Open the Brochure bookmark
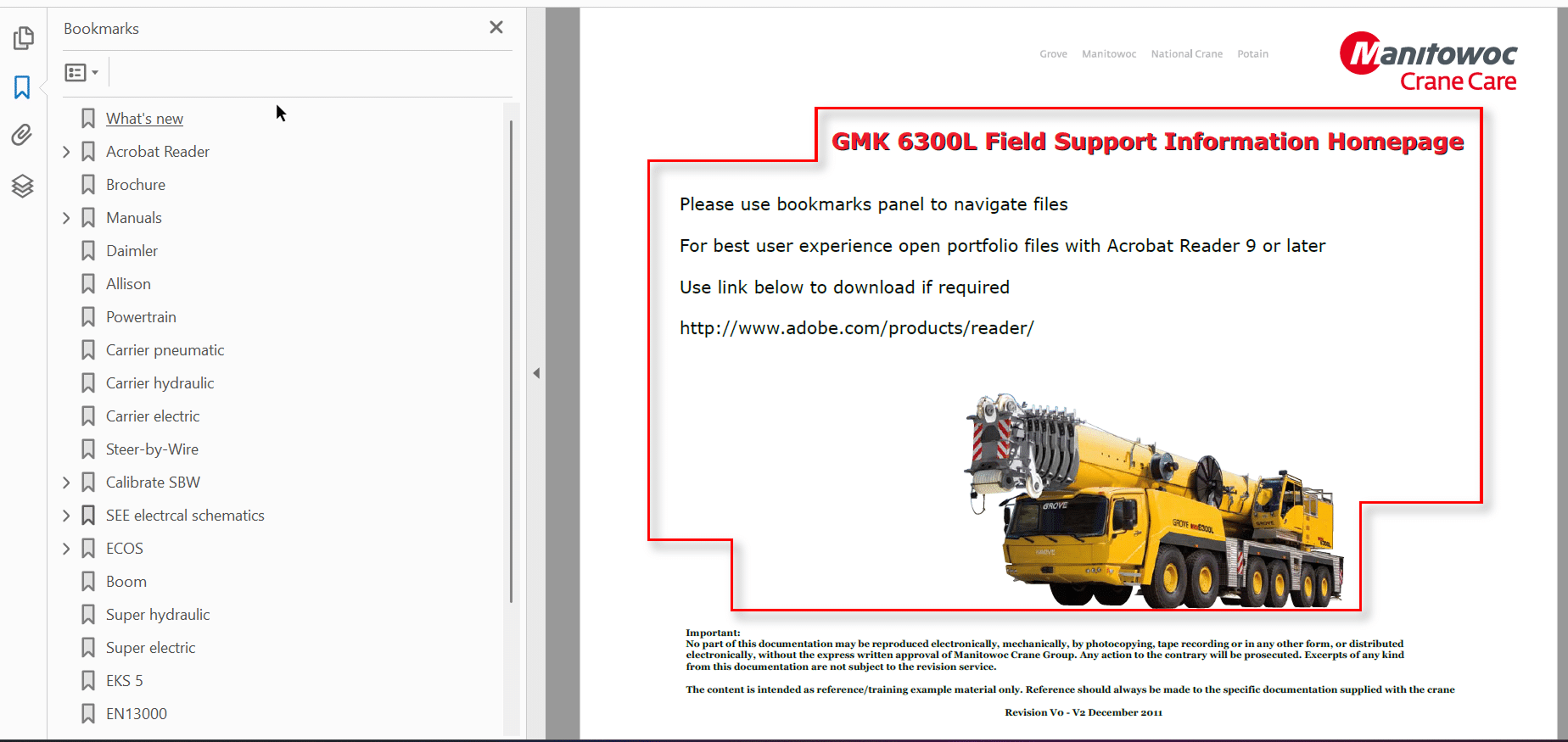The height and width of the screenshot is (742, 1568). click(136, 185)
